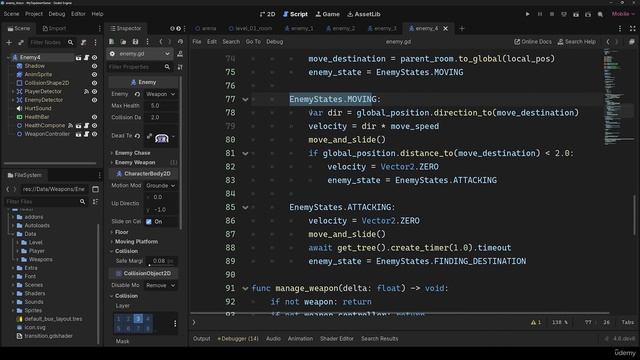Click the Run Current Scene icon
Image resolution: width=640 pixels, height=360 pixels.
point(576,14)
